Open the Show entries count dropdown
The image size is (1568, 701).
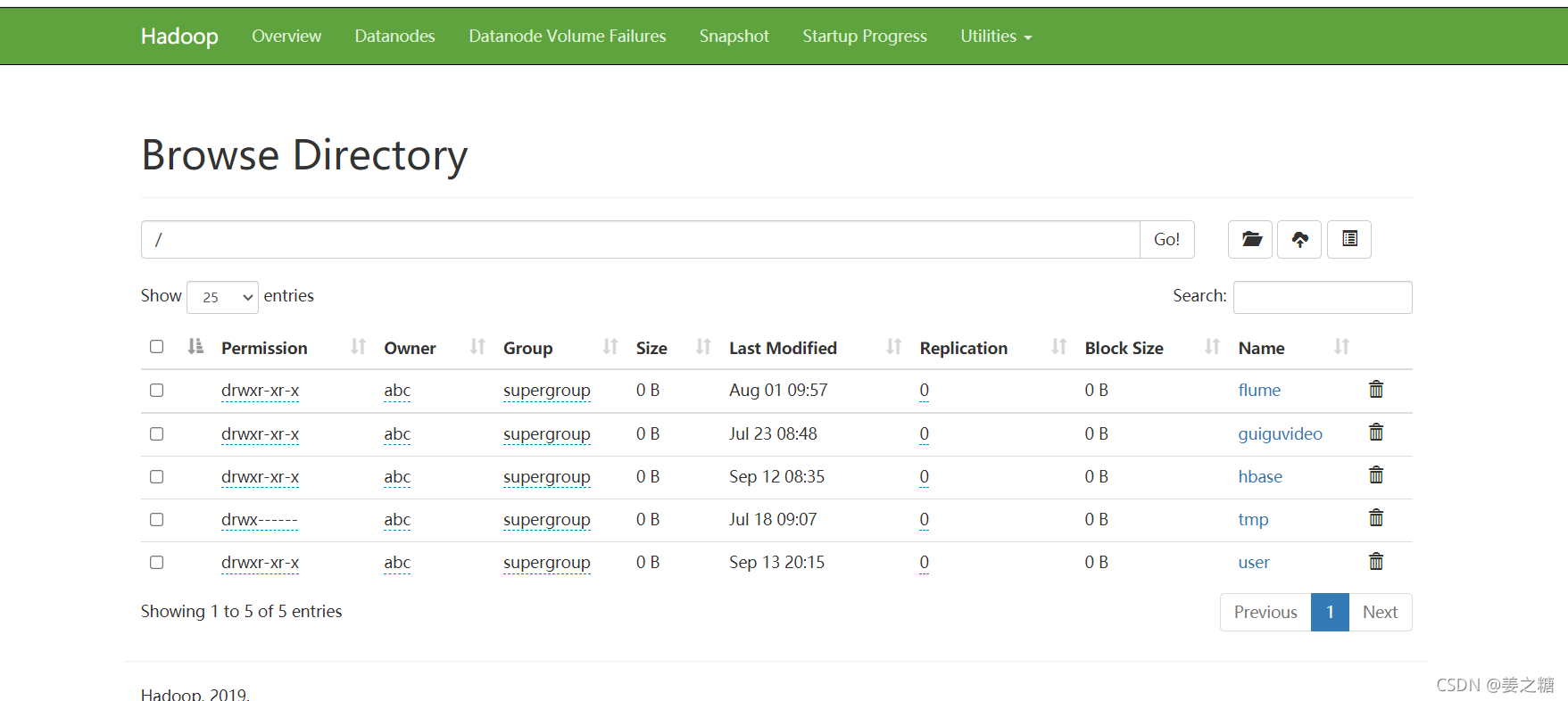point(222,297)
